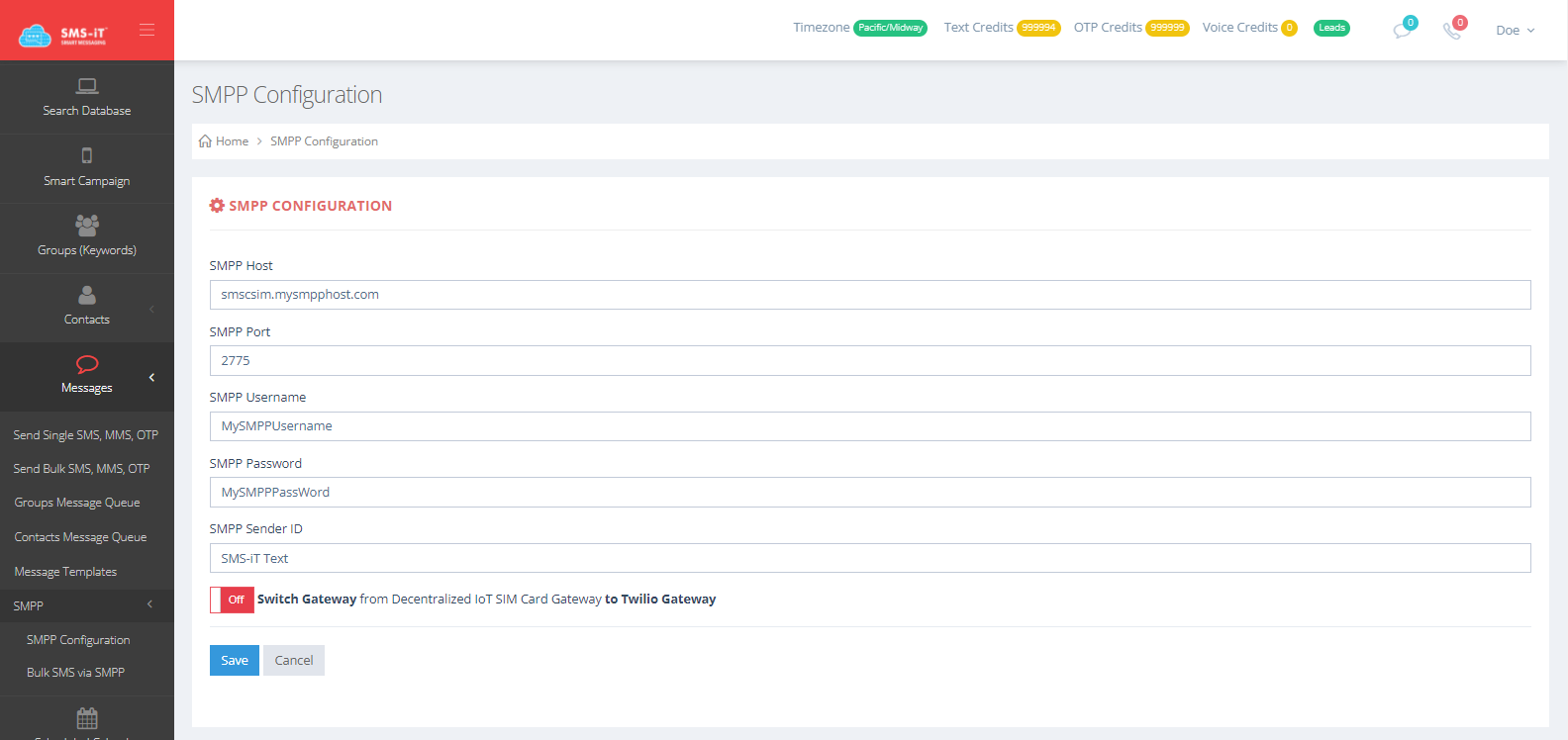The width and height of the screenshot is (1568, 740).
Task: Open Message Templates
Action: [65, 572]
